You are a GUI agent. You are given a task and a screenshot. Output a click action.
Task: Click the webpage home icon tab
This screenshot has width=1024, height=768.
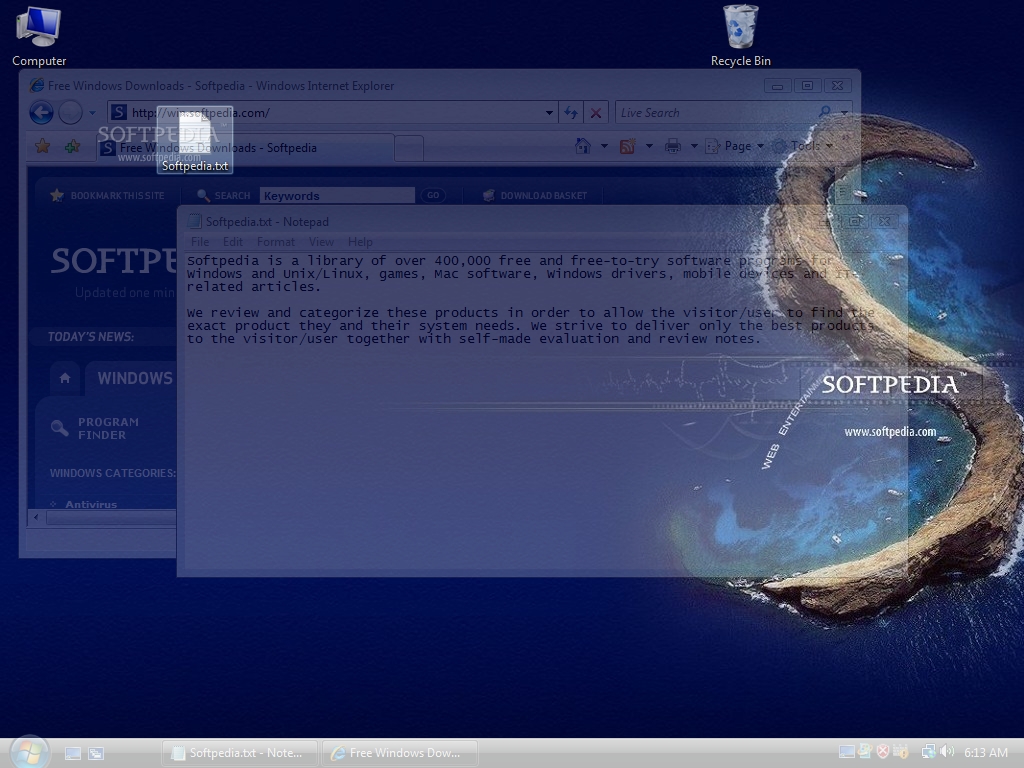(x=65, y=377)
